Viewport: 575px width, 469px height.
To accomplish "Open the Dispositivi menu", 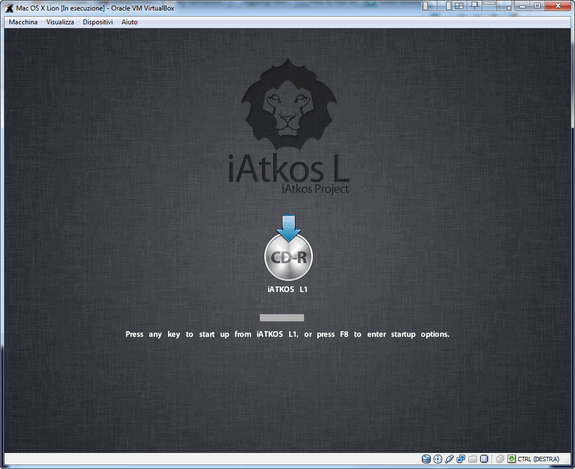I will point(98,22).
